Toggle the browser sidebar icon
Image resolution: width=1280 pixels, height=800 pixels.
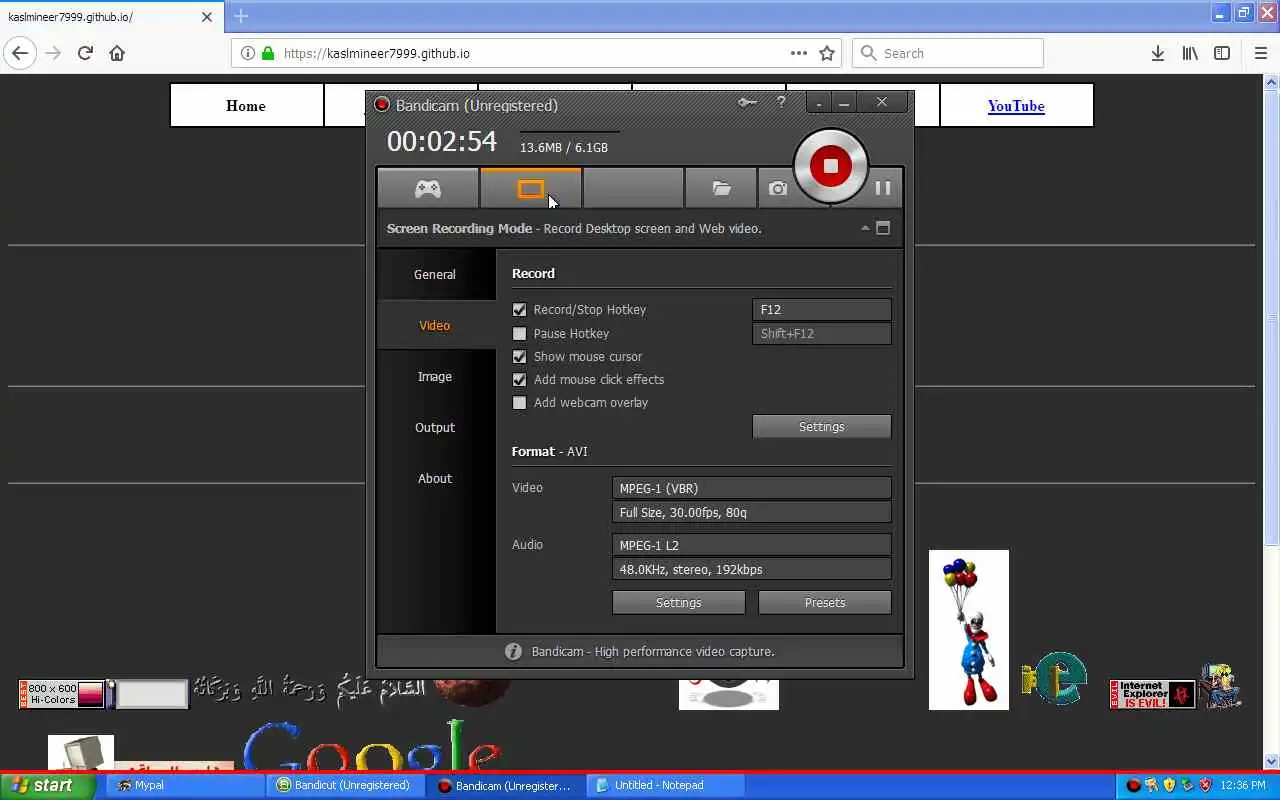click(1222, 53)
